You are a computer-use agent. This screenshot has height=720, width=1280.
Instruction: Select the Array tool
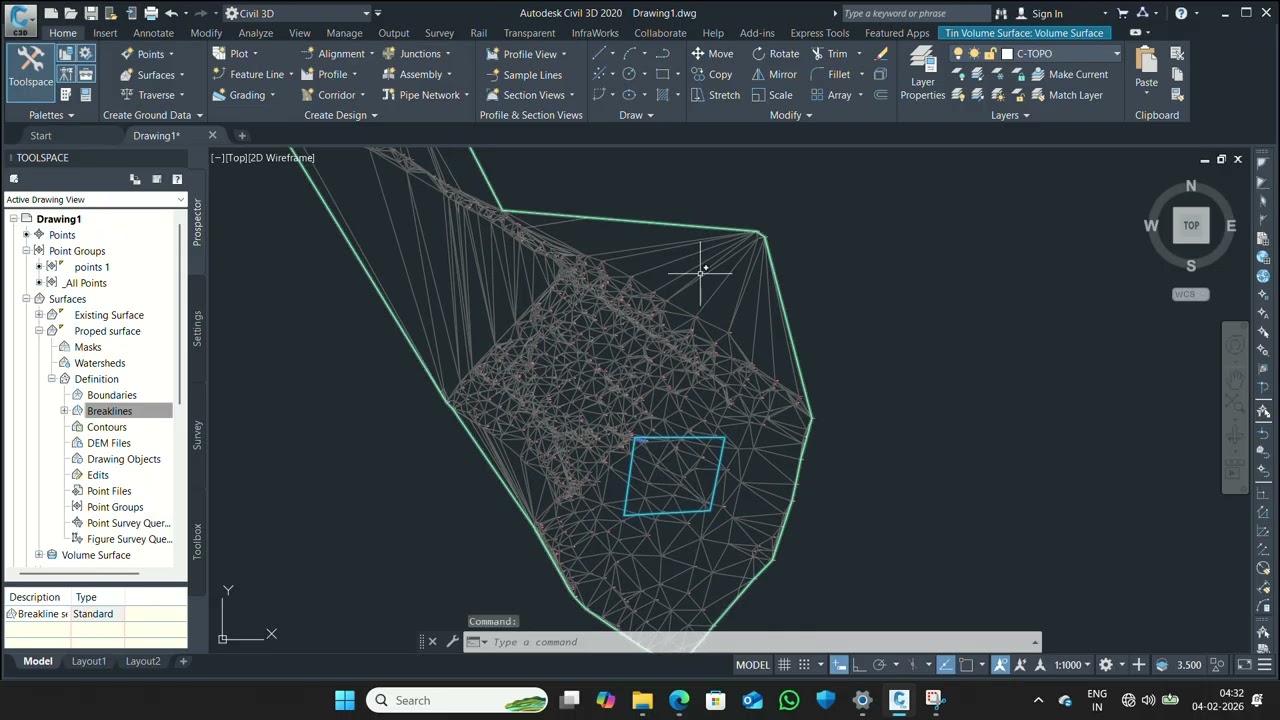point(830,95)
